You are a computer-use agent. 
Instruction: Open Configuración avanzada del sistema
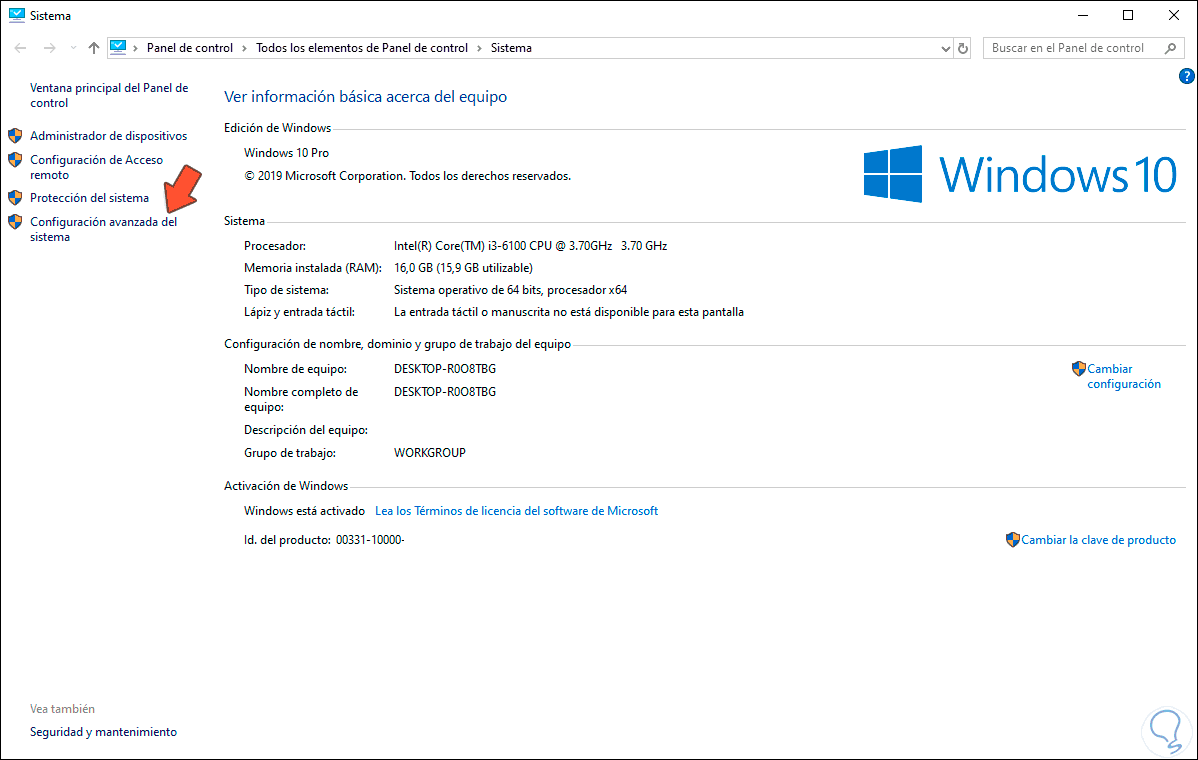[103, 229]
